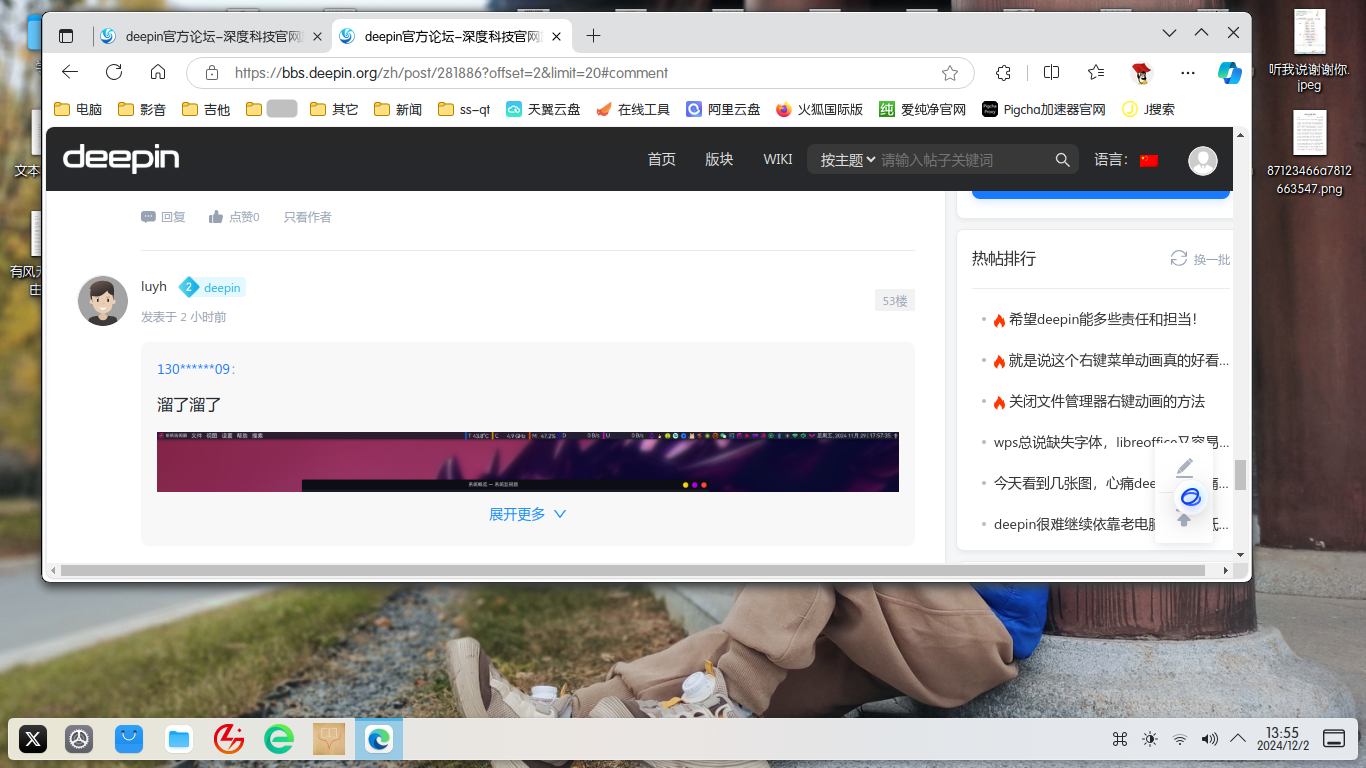Open the brightness control in system tray
Image resolution: width=1366 pixels, height=768 pixels.
(x=1150, y=739)
